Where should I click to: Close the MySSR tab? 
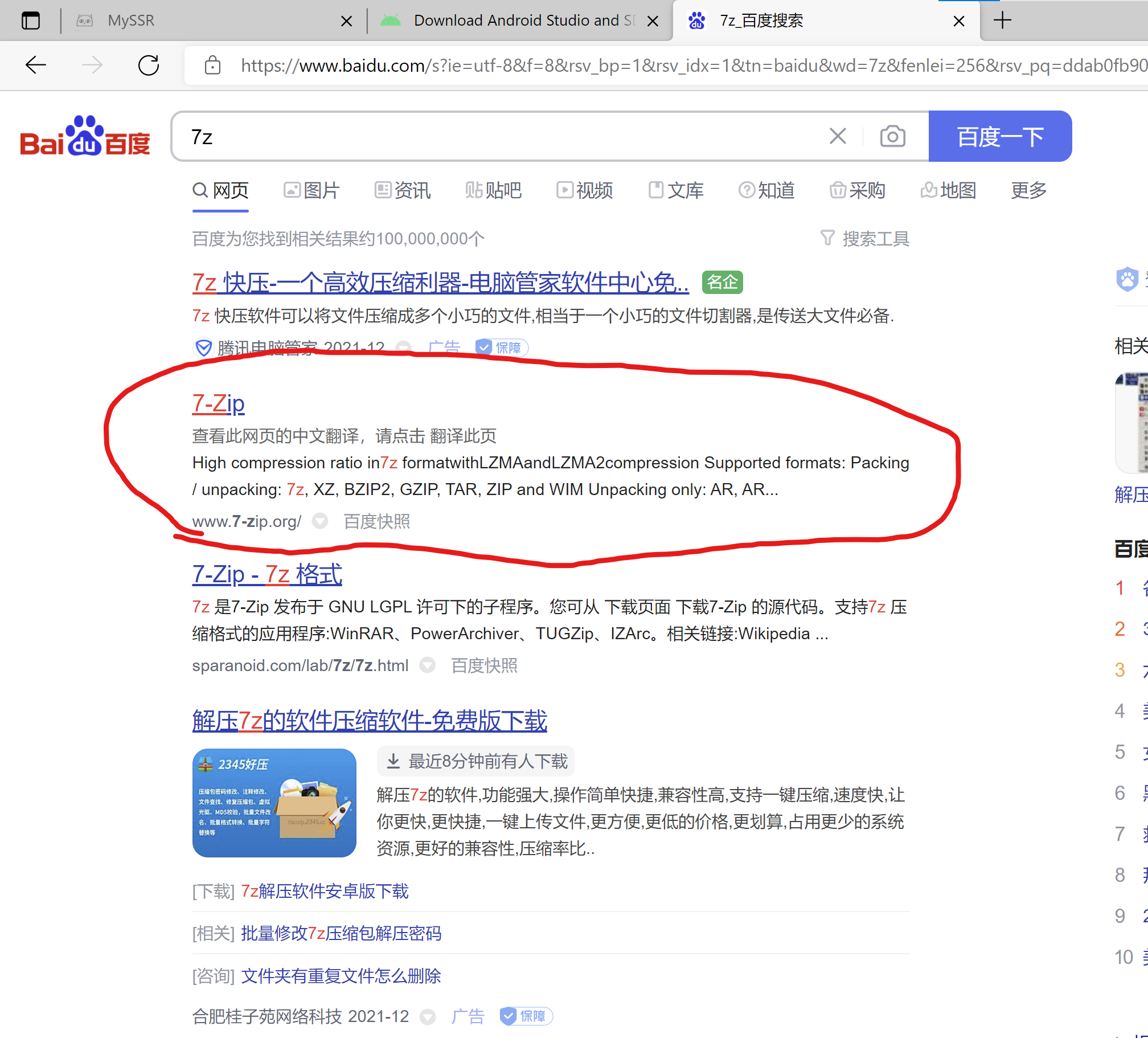tap(346, 21)
